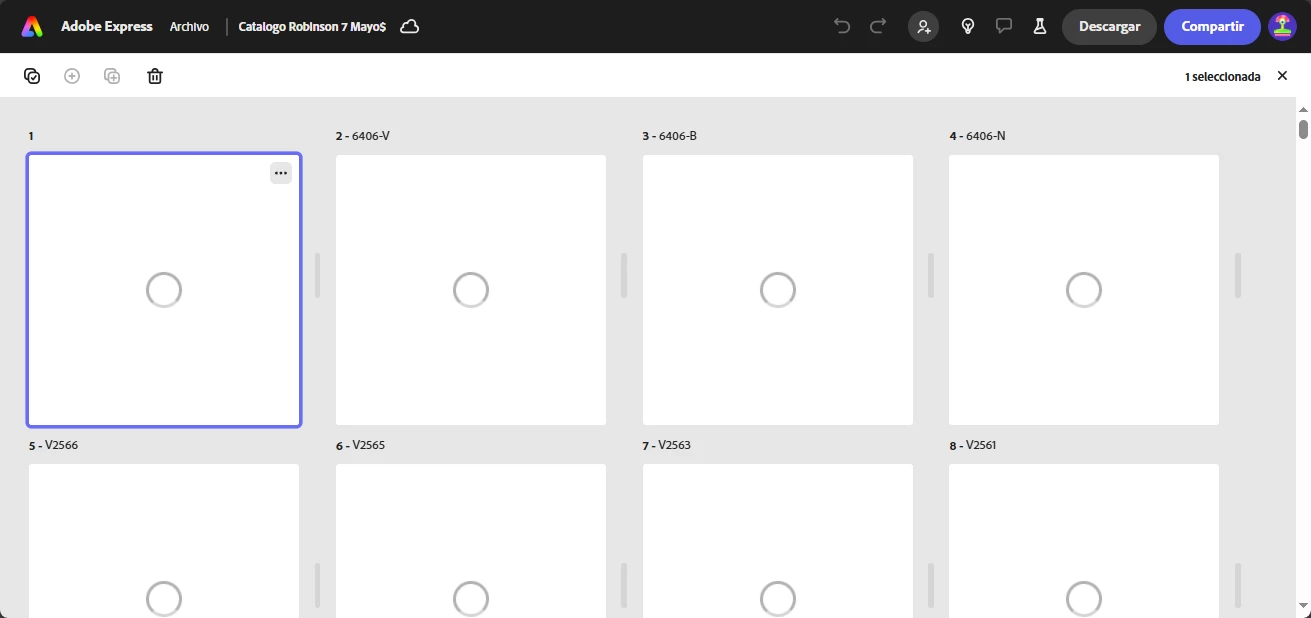The height and width of the screenshot is (618, 1311).
Task: Click the cloud sync status icon
Action: [409, 27]
